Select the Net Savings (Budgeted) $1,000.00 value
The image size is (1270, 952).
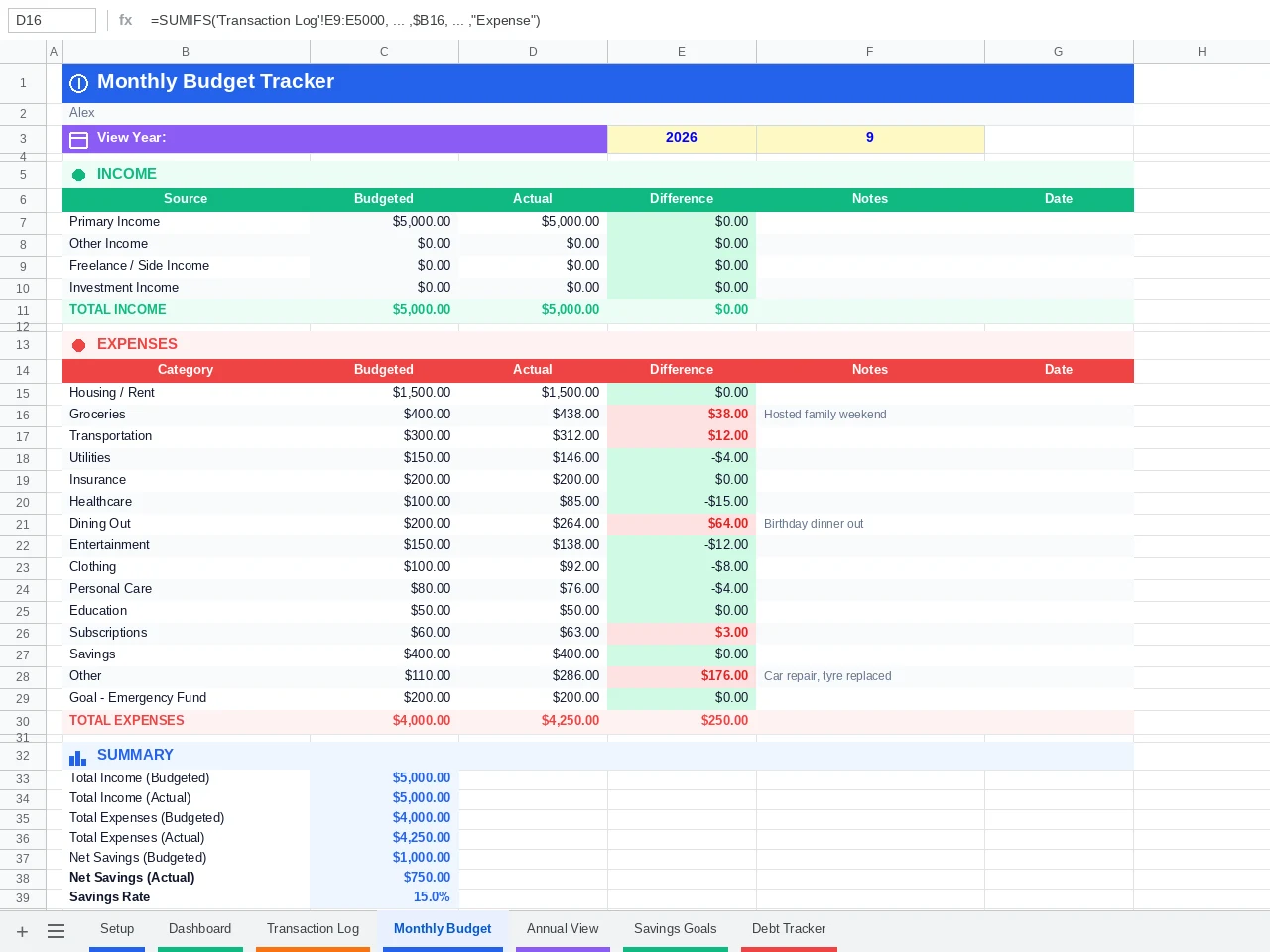pos(384,858)
